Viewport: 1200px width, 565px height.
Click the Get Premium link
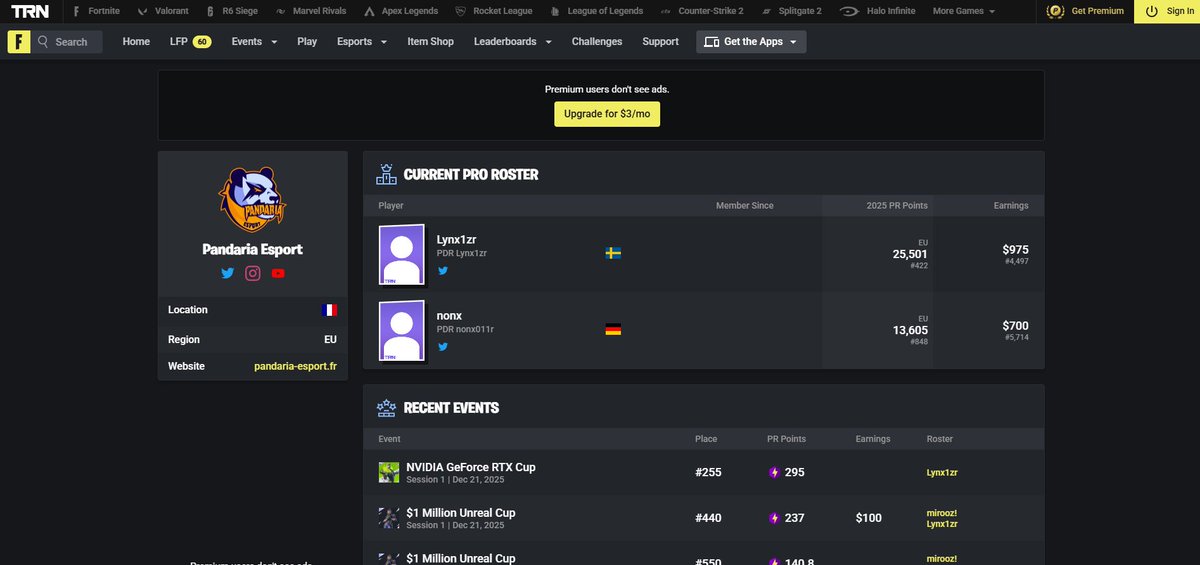click(1086, 11)
